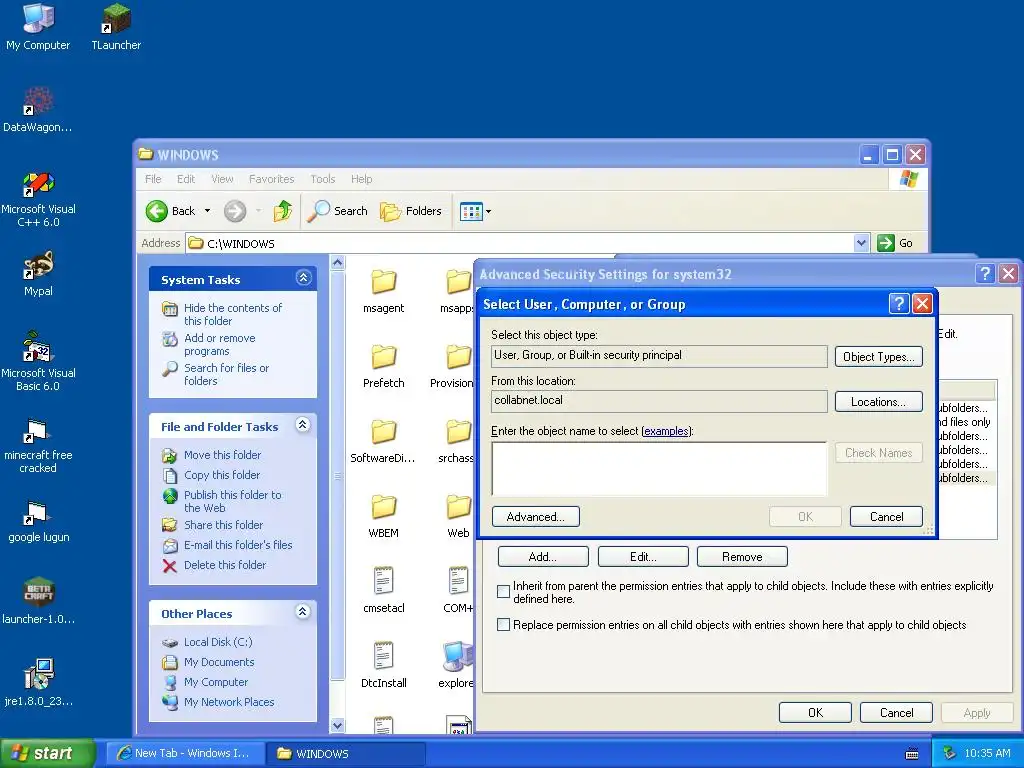
Task: Click OK in Advanced Security Settings
Action: point(815,712)
